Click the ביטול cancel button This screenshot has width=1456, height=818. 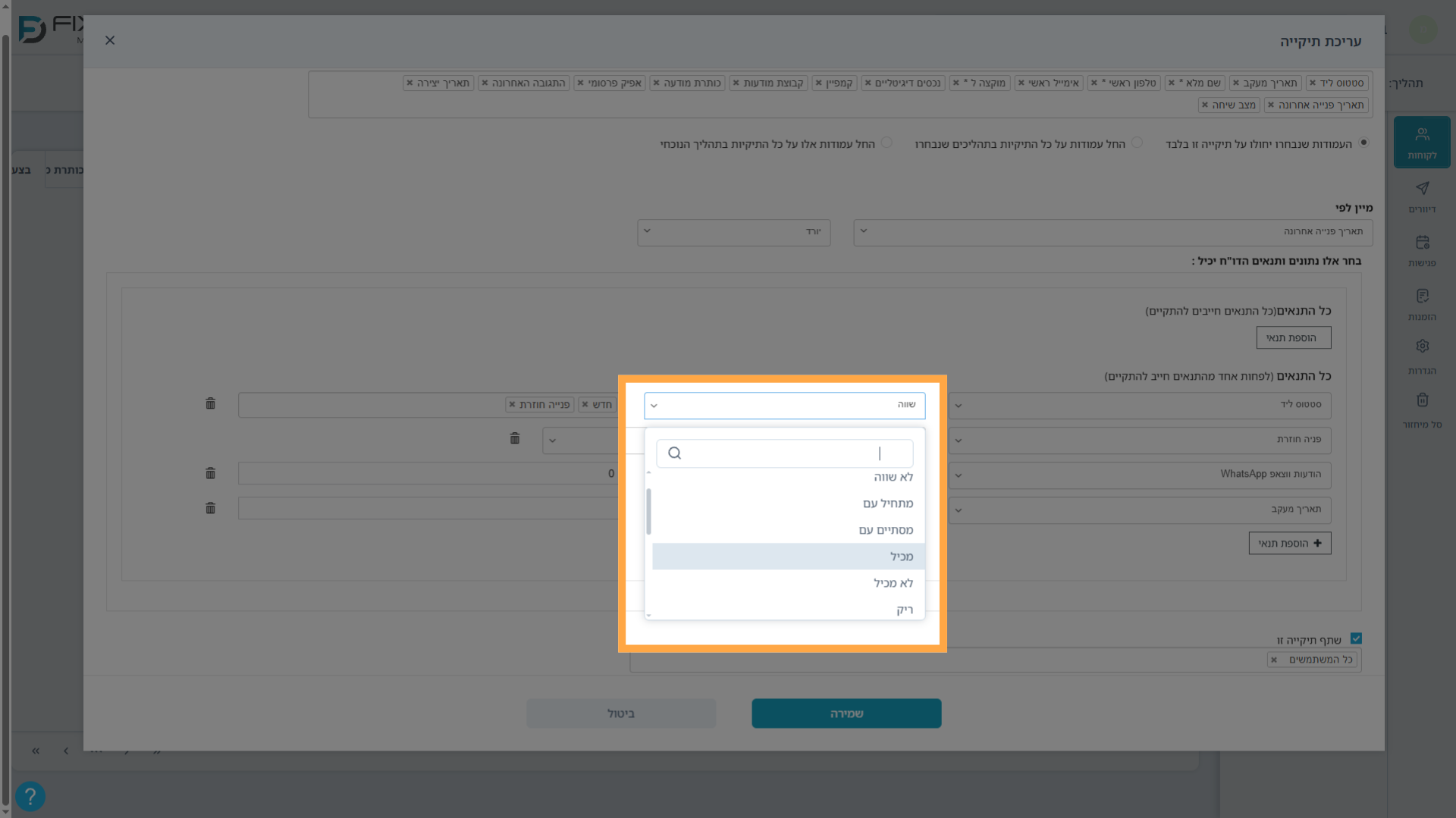621,713
